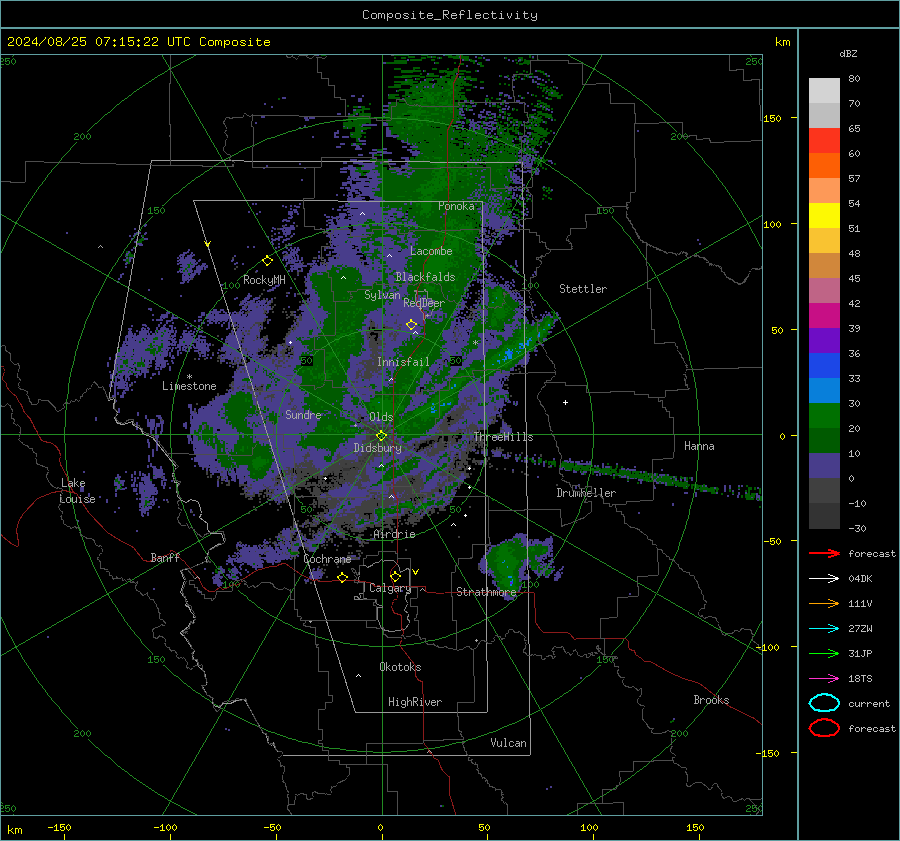Click the Drumheller town label
The width and height of the screenshot is (900, 841).
[x=586, y=493]
